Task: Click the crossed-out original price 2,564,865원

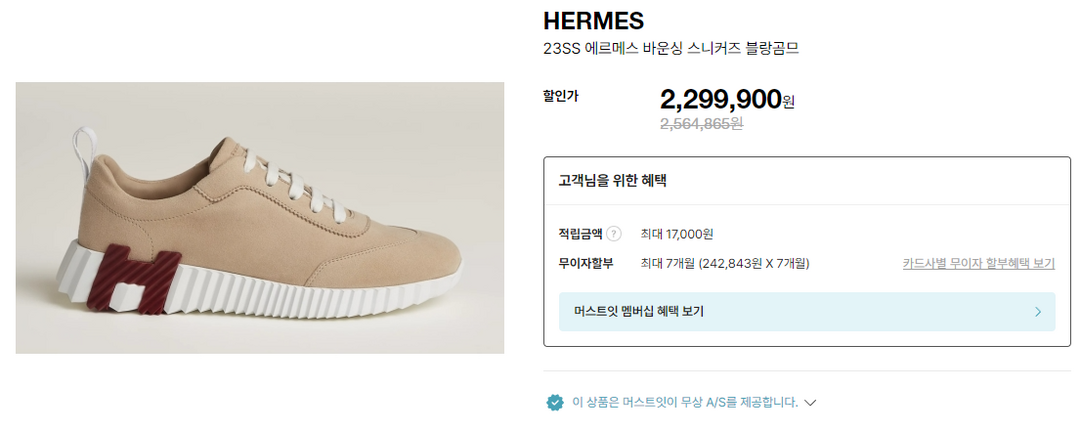Action: (701, 124)
